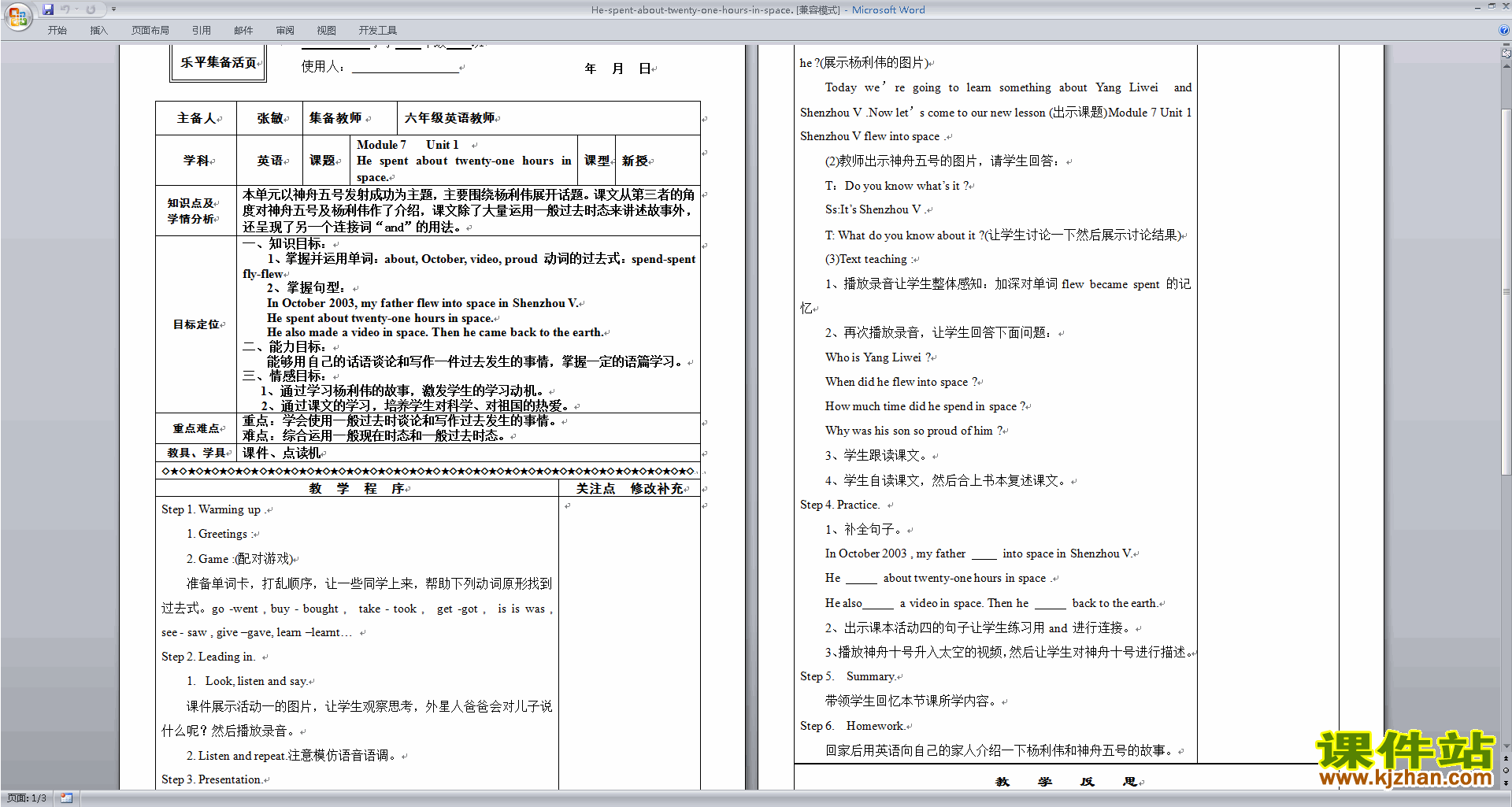Open the Undo history dropdown arrow

[77, 9]
